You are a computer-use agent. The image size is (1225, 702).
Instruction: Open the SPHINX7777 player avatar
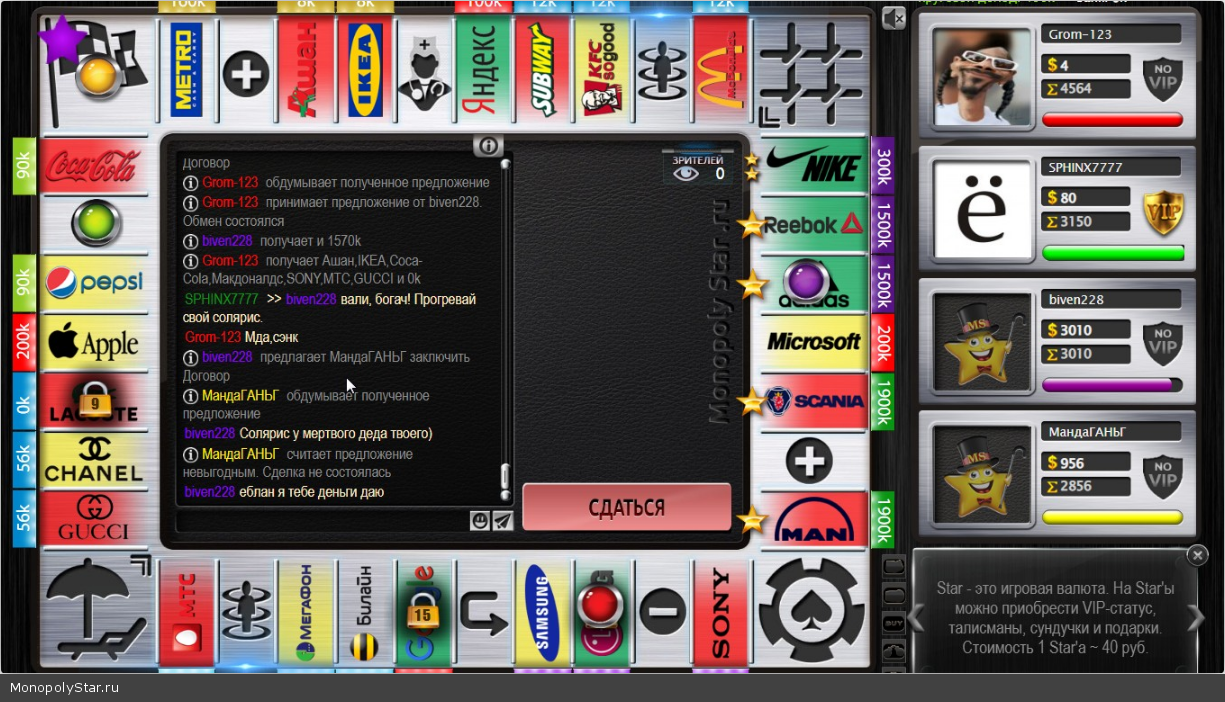tap(981, 209)
